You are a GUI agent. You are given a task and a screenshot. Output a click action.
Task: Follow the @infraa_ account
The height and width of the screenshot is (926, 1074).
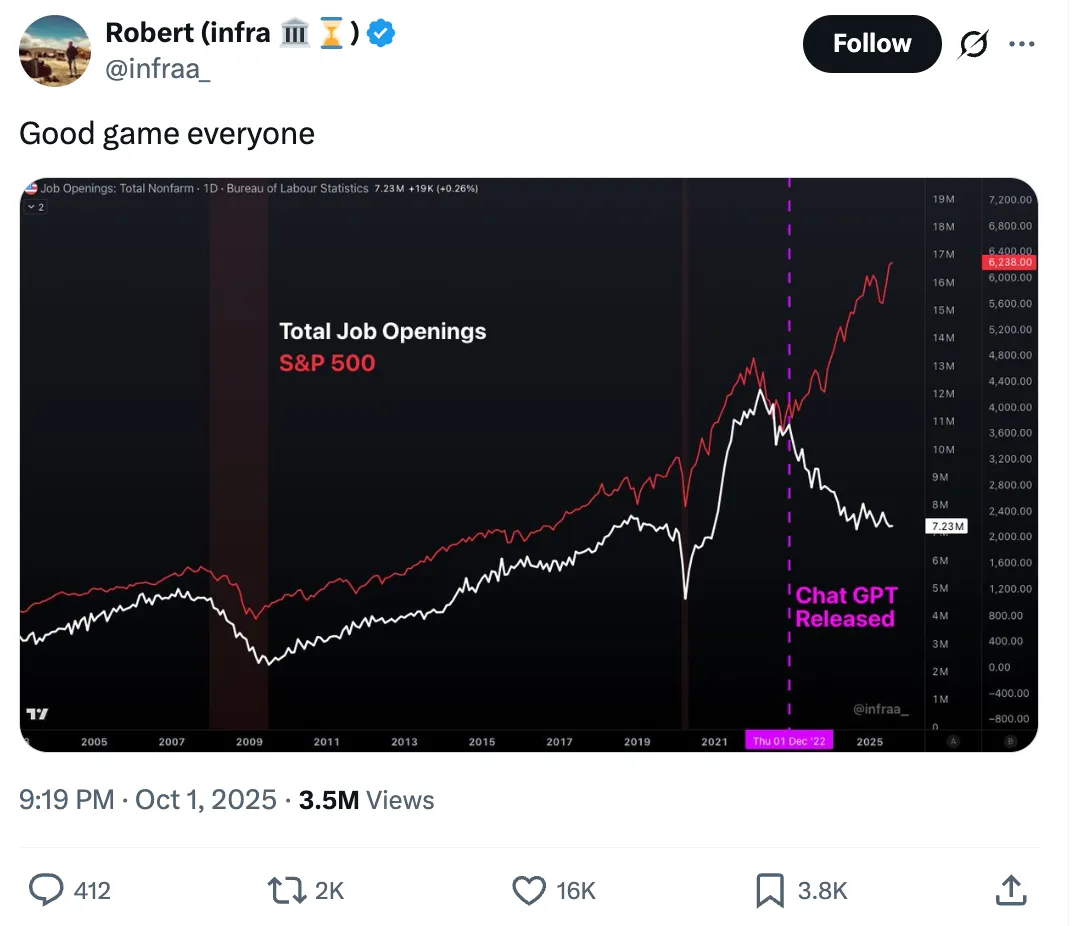tap(871, 44)
